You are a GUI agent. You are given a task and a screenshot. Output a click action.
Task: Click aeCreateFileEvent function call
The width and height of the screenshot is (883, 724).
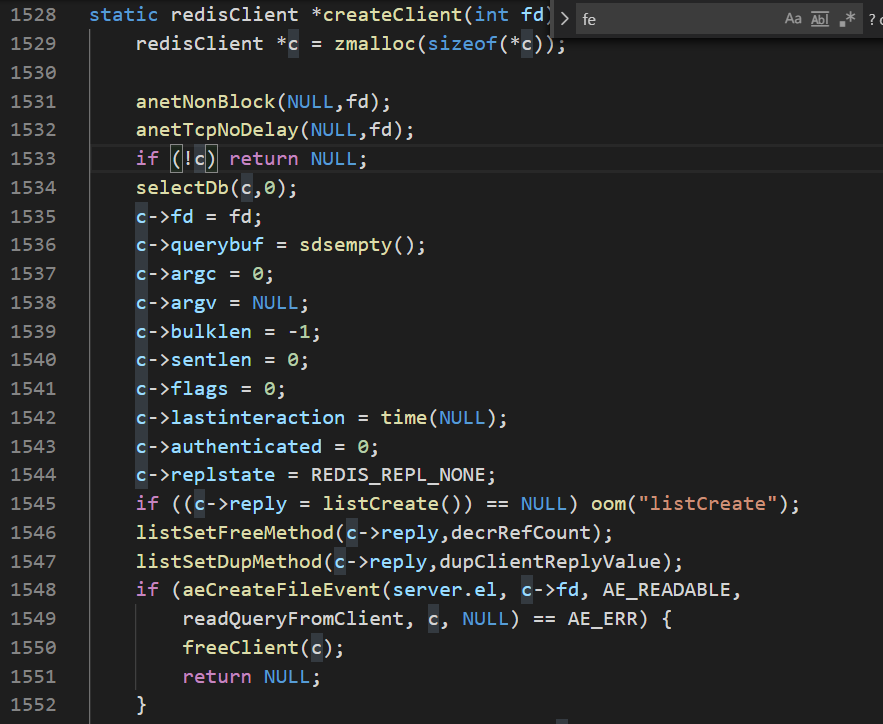(x=282, y=589)
